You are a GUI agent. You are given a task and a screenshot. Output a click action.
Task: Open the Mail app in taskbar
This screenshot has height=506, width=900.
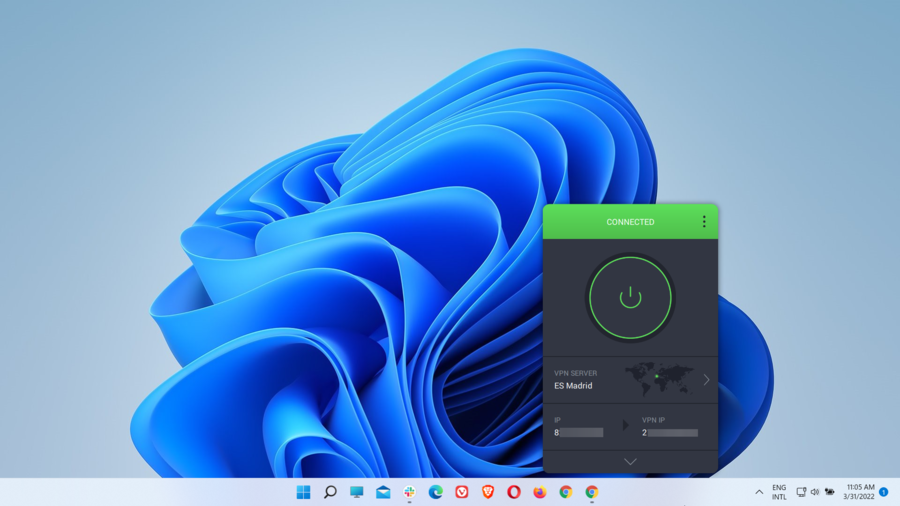(x=383, y=492)
